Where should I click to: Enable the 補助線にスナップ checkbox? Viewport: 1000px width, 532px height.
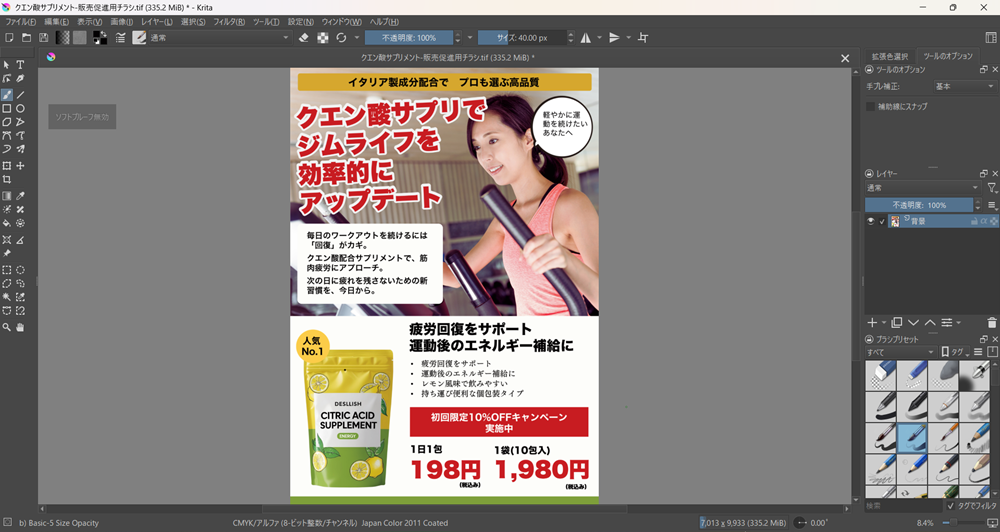pos(871,107)
